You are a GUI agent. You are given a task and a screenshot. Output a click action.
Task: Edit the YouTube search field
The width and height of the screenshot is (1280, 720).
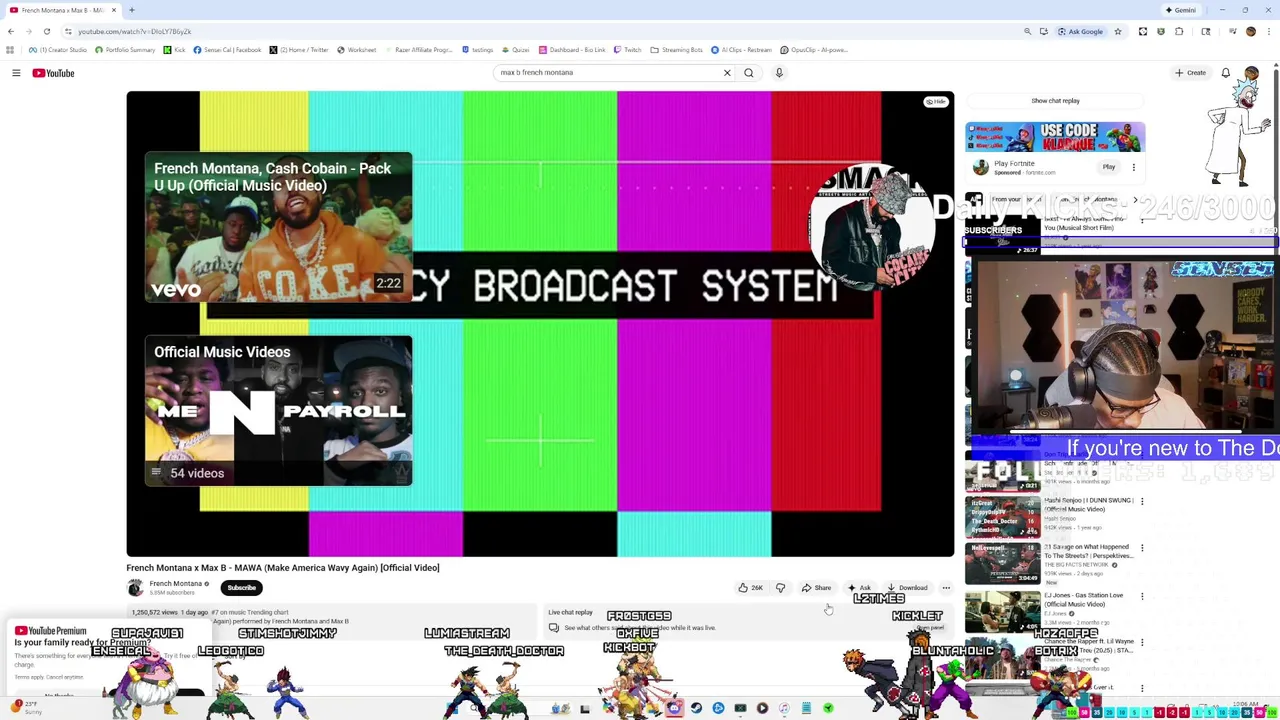coord(608,73)
